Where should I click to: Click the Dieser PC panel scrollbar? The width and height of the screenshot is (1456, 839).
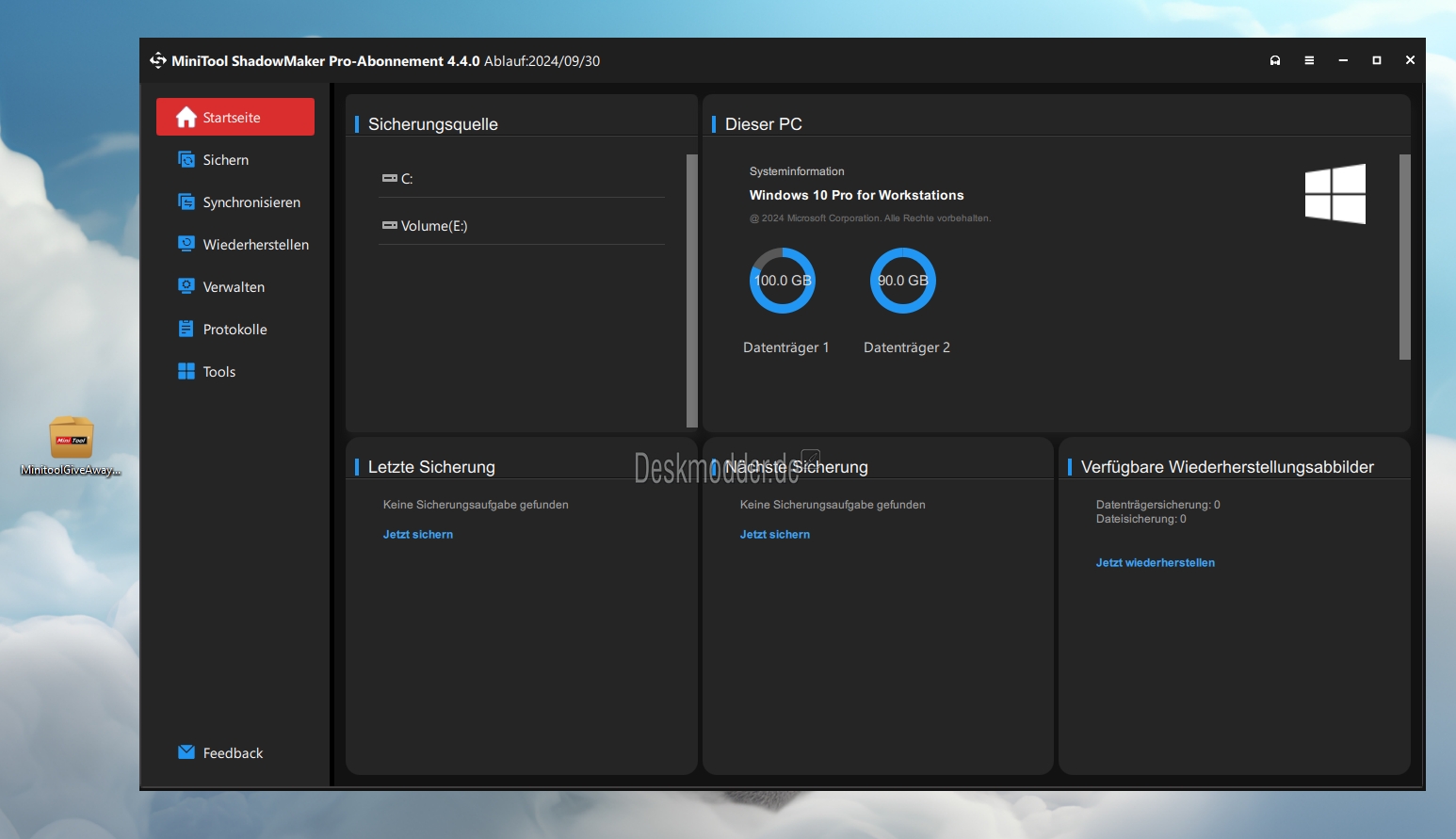pos(1405,257)
